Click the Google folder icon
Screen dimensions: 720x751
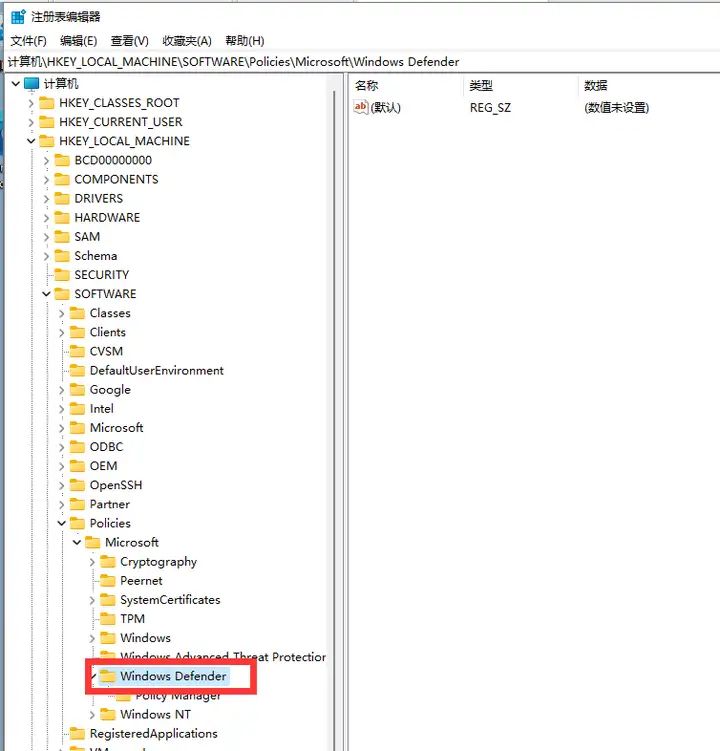point(77,389)
